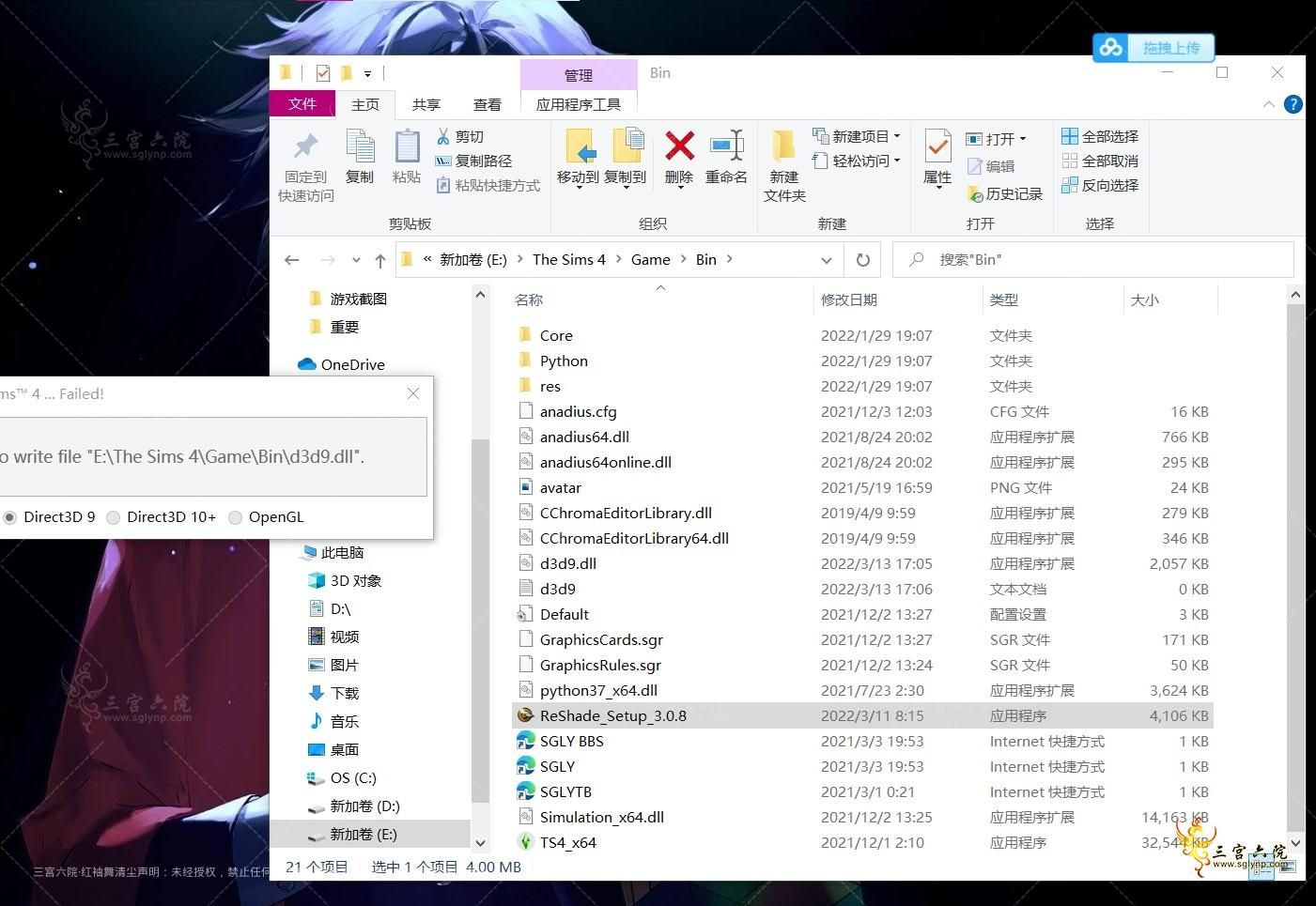The width and height of the screenshot is (1316, 906).
Task: Click Invert Selection (反向选择)
Action: click(1100, 185)
